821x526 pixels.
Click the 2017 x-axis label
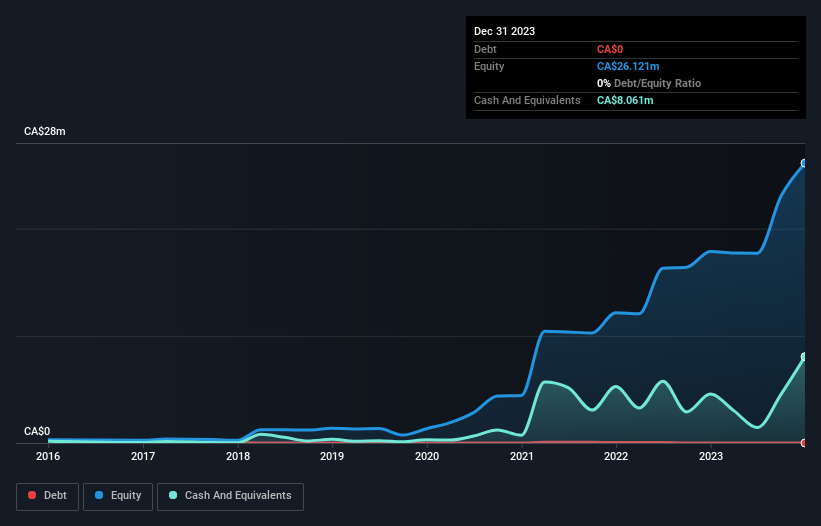(x=143, y=456)
